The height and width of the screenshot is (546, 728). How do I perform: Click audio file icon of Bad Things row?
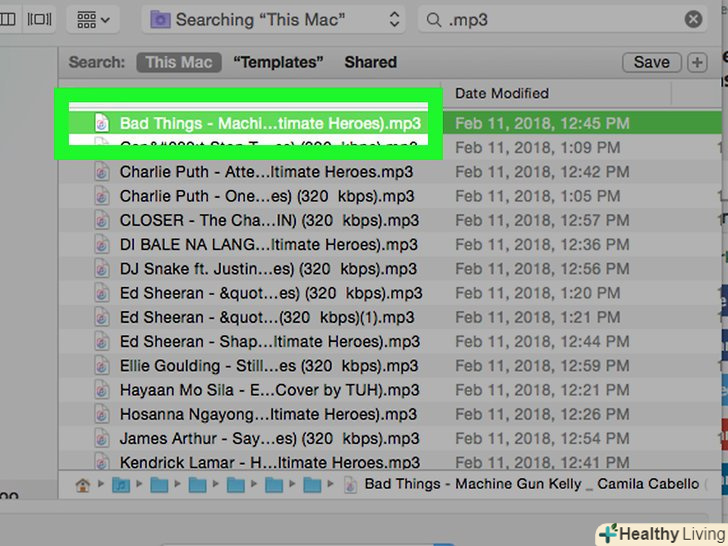(102, 124)
